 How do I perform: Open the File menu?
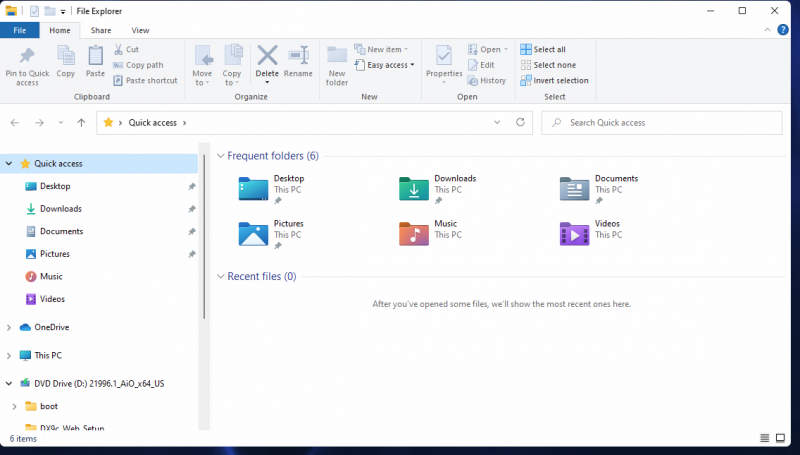pos(20,31)
